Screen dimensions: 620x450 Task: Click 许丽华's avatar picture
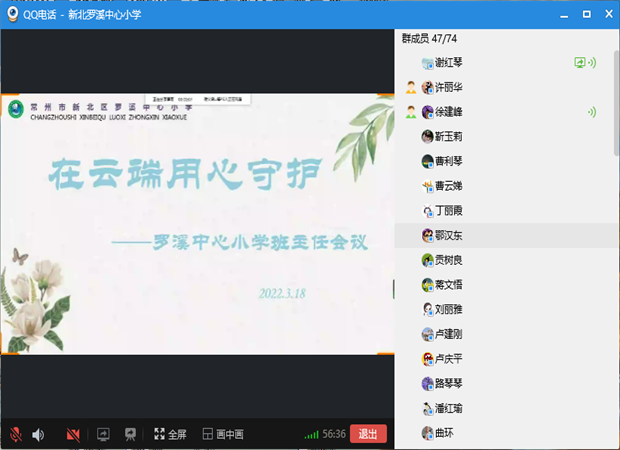(427, 87)
